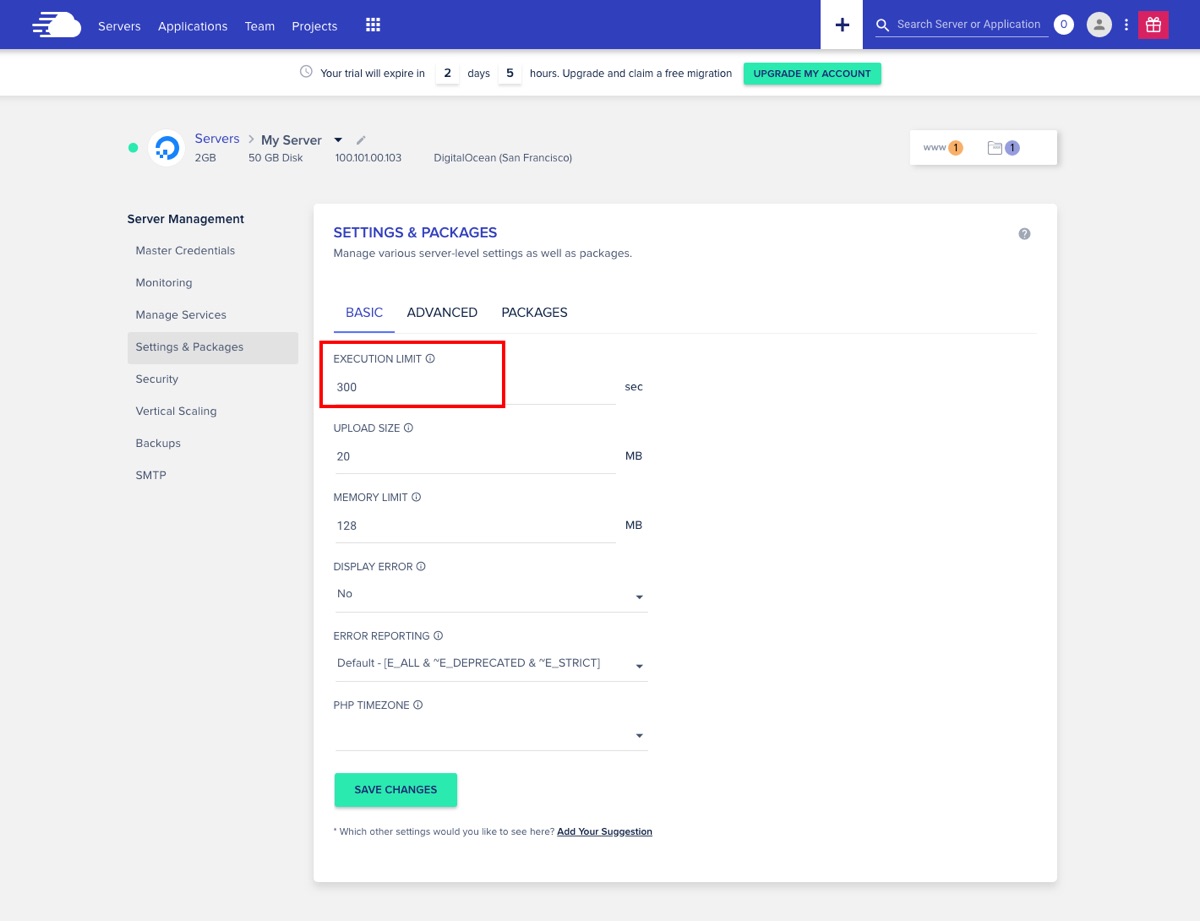
Task: Switch to the Packages tab
Action: (534, 313)
